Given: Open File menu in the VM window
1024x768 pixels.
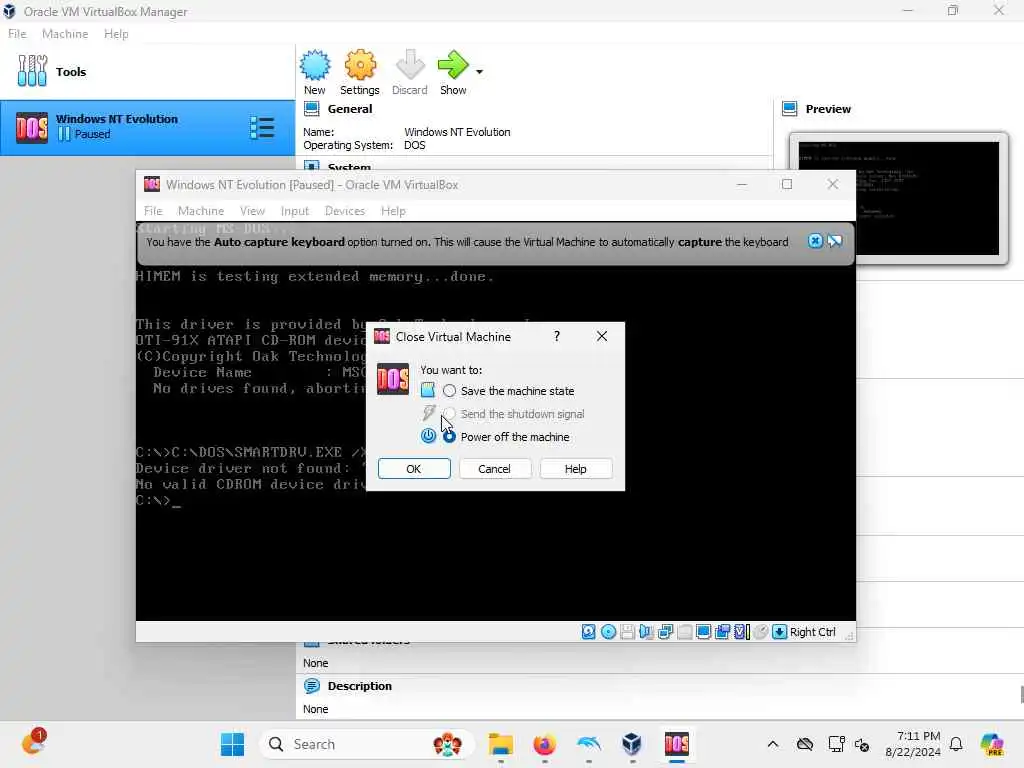Looking at the screenshot, I should 153,211.
